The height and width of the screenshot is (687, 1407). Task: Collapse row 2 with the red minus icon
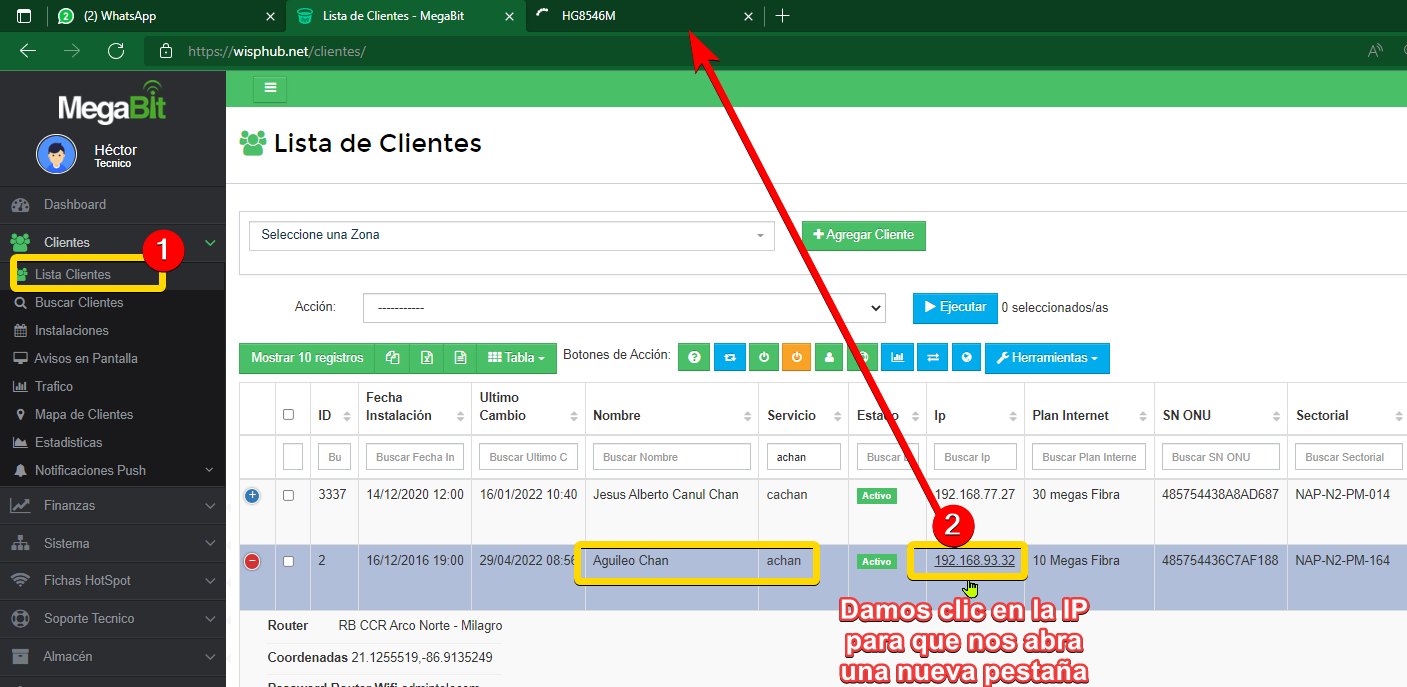pyautogui.click(x=252, y=562)
